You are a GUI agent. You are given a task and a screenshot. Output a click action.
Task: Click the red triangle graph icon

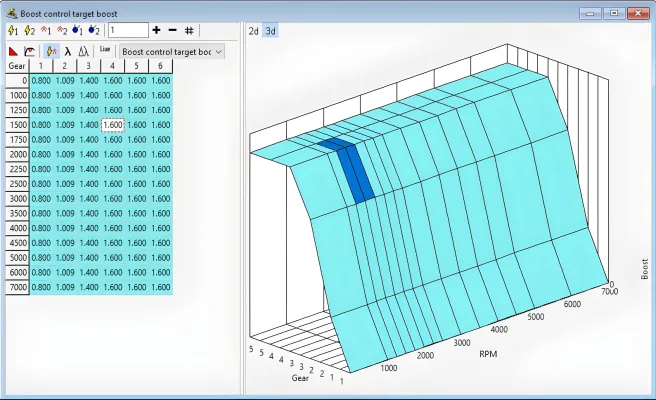(x=13, y=51)
